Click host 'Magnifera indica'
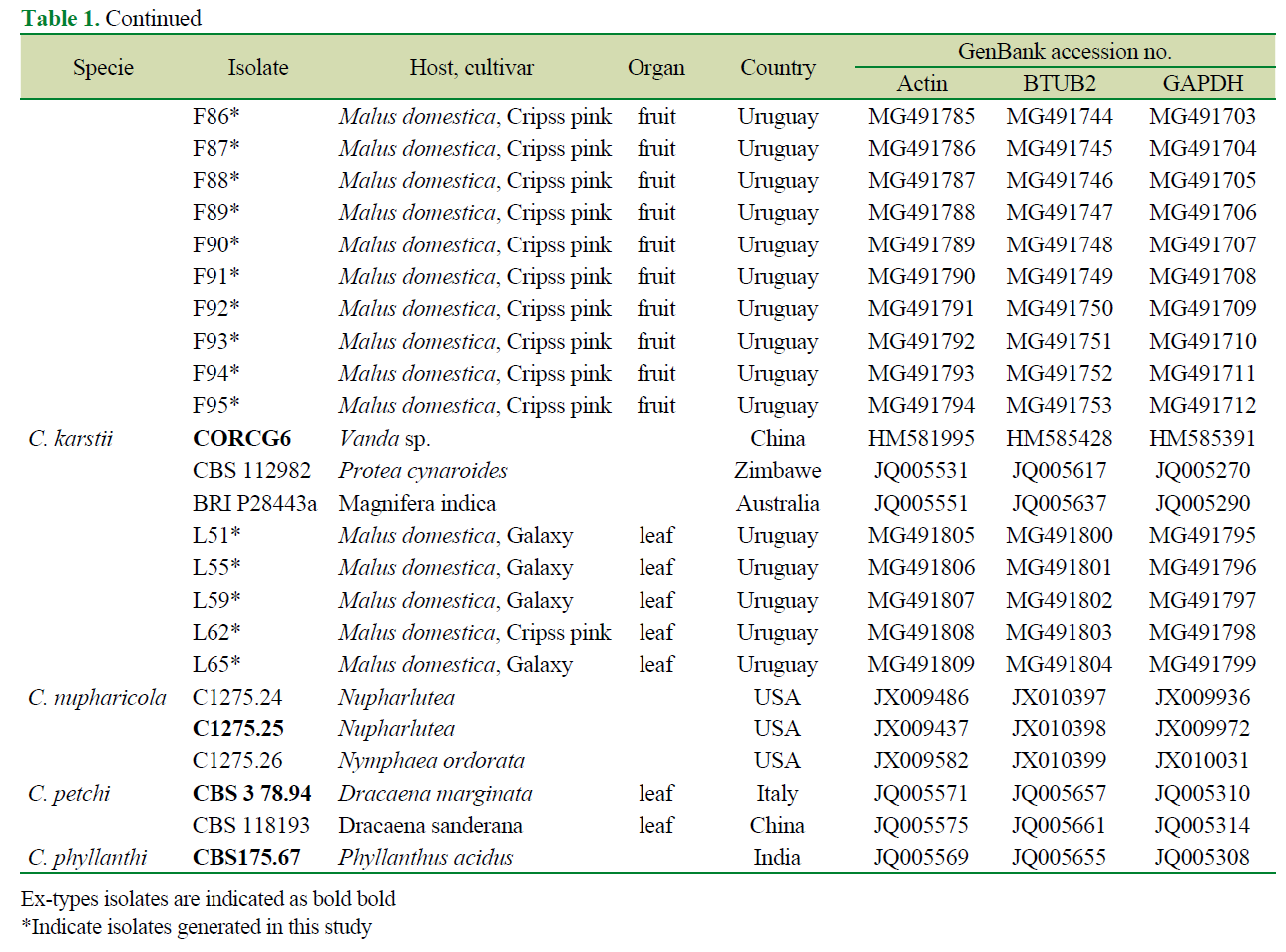This screenshot has width=1286, height=952. pyautogui.click(x=417, y=503)
